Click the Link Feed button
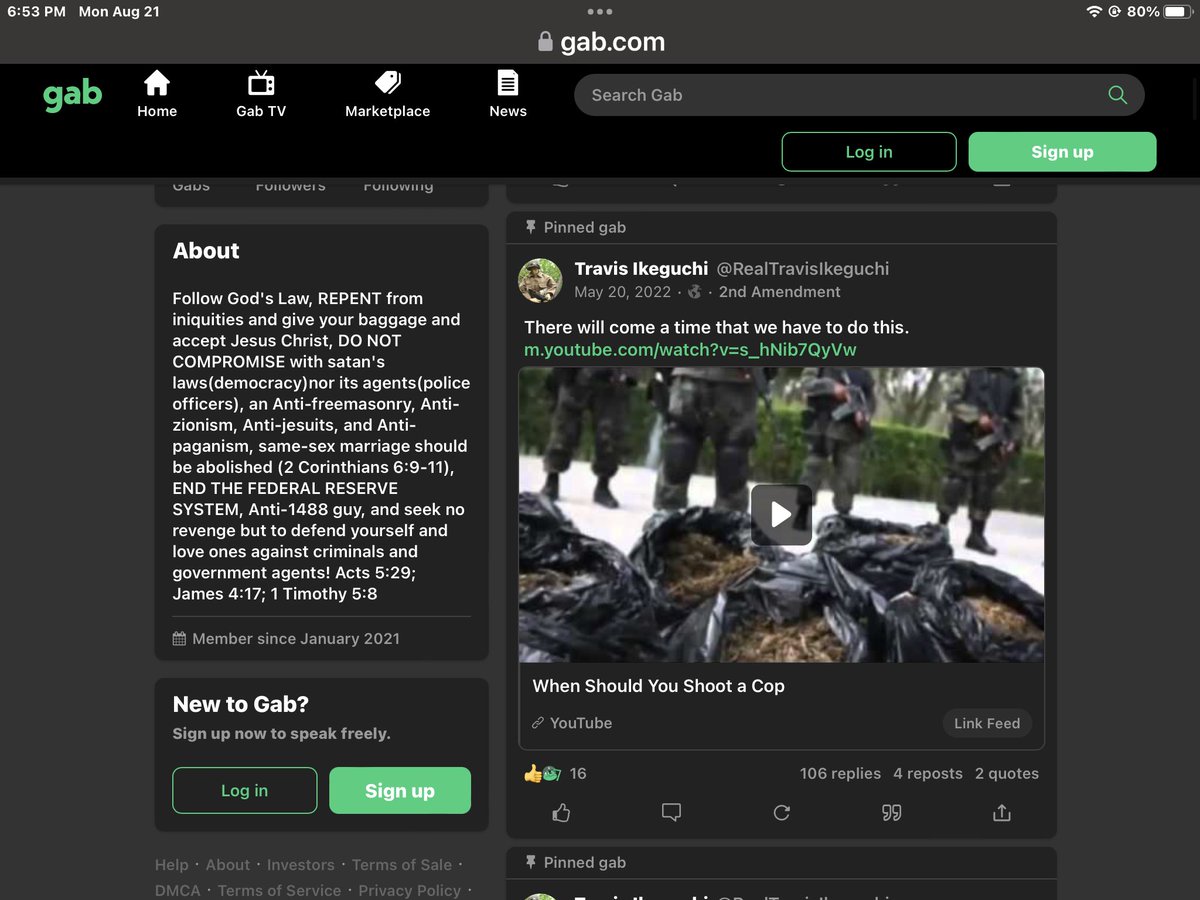The width and height of the screenshot is (1200, 900). [987, 723]
